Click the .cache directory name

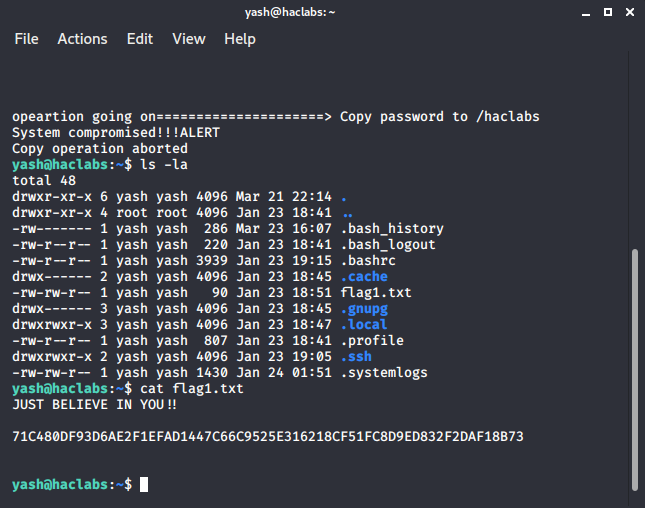pyautogui.click(x=364, y=277)
